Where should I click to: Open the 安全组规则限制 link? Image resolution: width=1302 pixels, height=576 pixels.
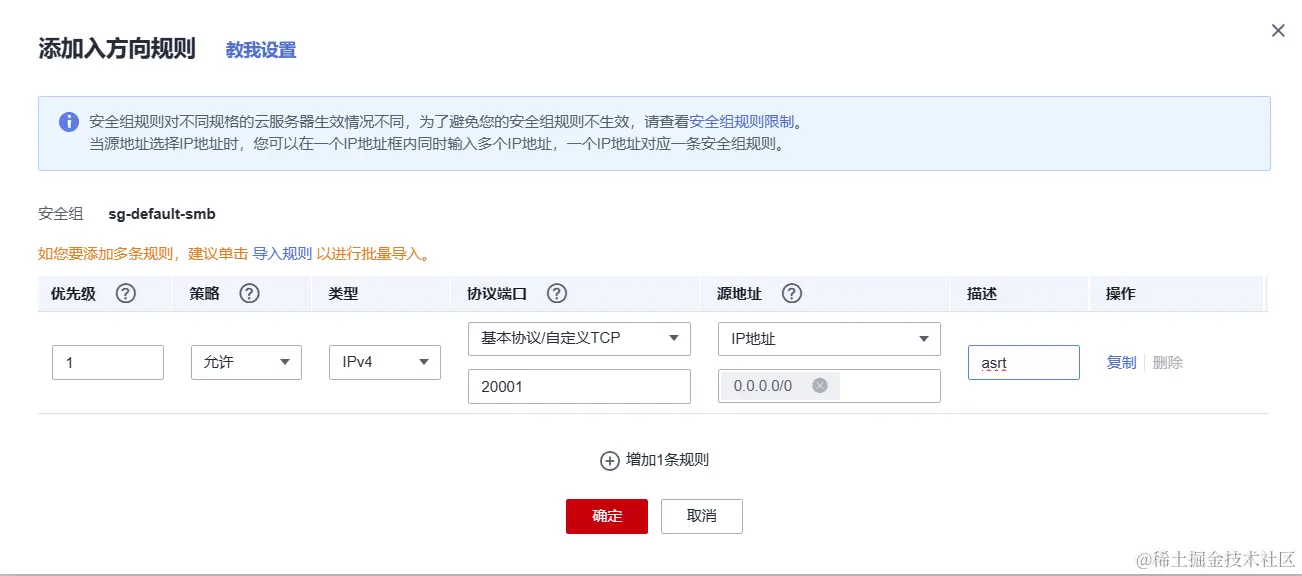(x=742, y=122)
